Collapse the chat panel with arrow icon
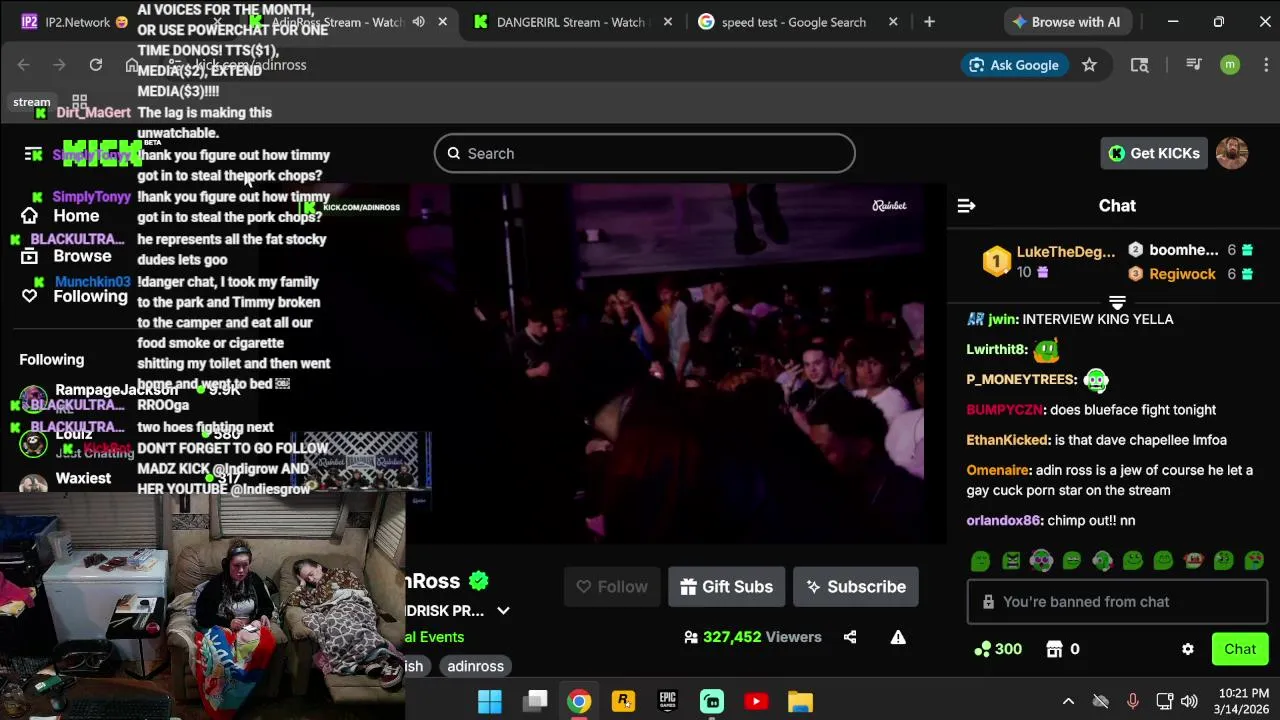1280x720 pixels. tap(966, 206)
